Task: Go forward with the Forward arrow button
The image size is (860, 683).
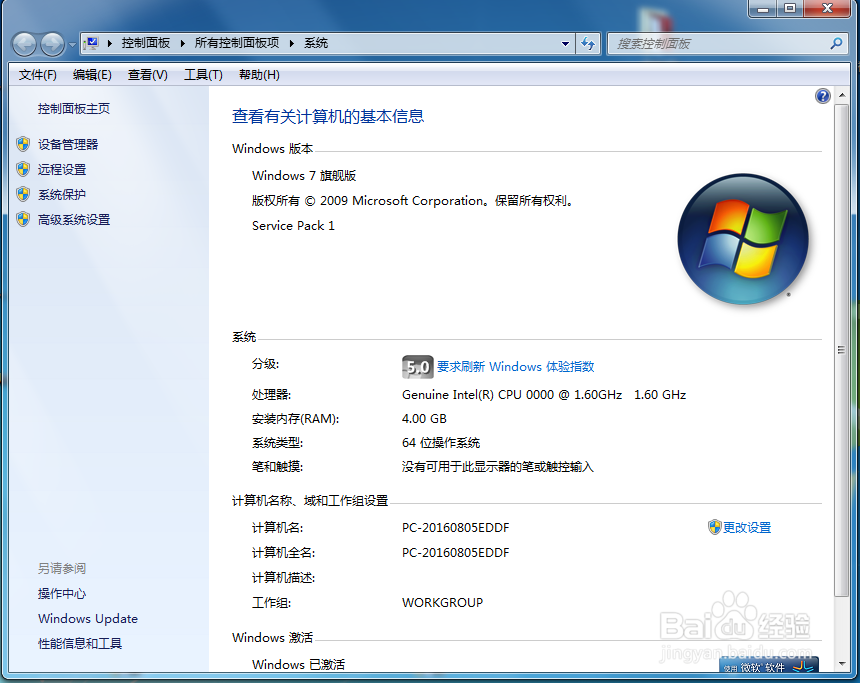Action: tap(53, 44)
